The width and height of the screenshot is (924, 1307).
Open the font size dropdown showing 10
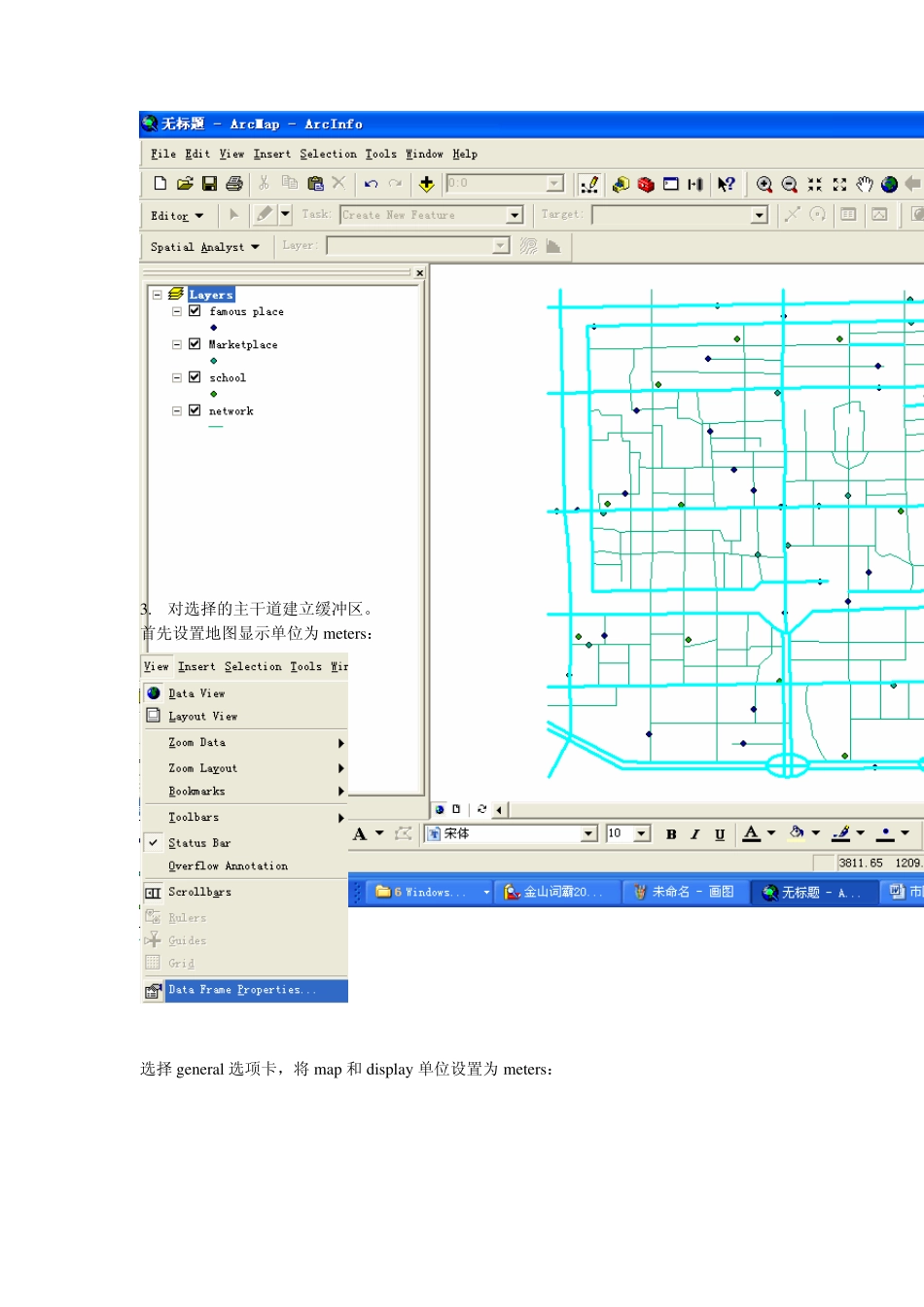pos(642,834)
